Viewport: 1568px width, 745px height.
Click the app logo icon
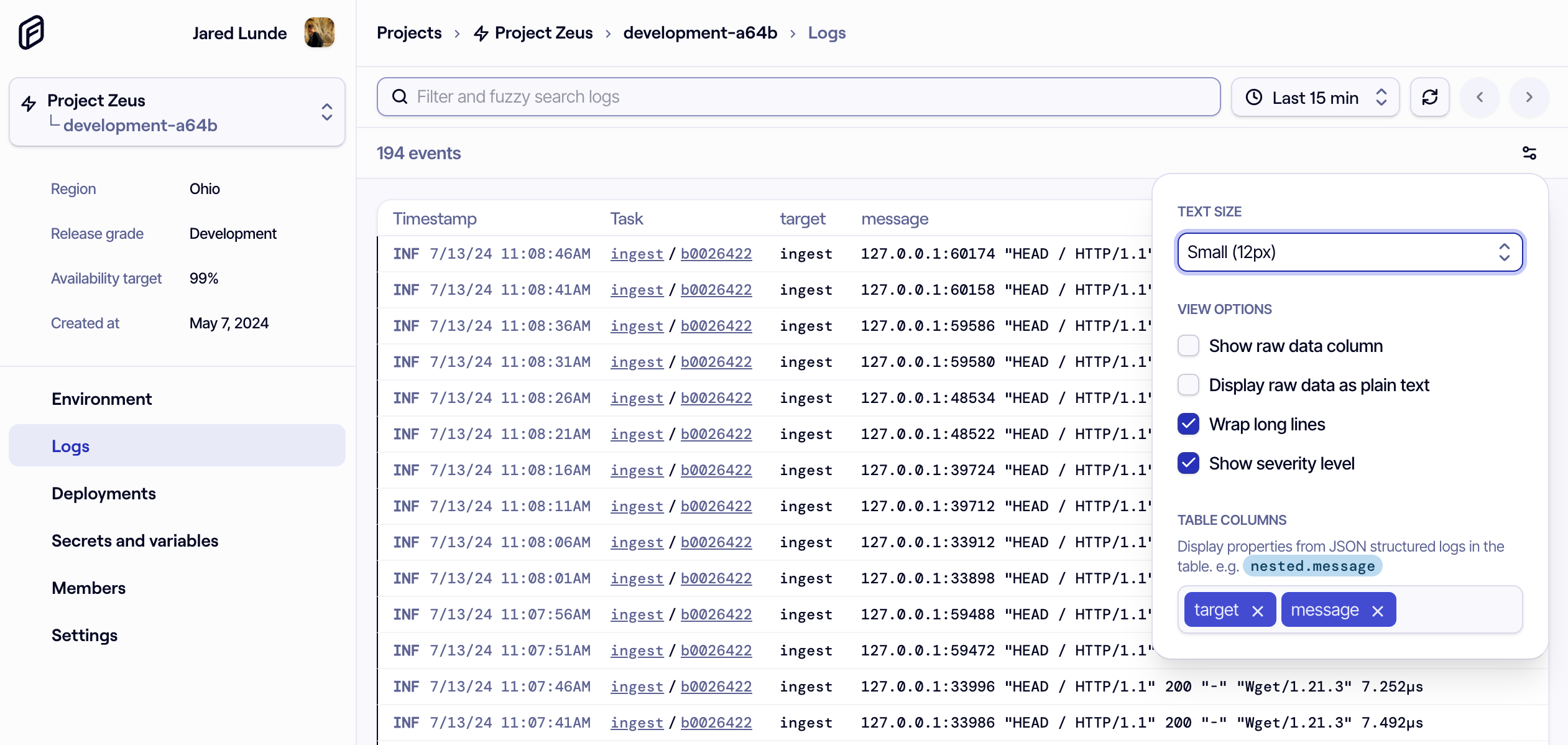tap(31, 32)
